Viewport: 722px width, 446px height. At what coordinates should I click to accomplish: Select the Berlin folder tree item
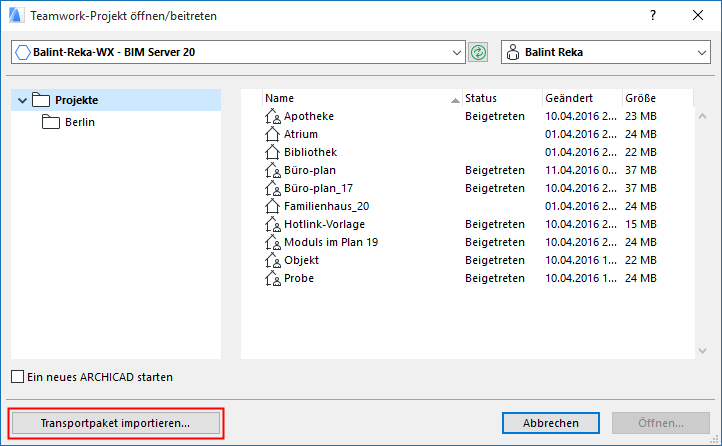tap(80, 122)
